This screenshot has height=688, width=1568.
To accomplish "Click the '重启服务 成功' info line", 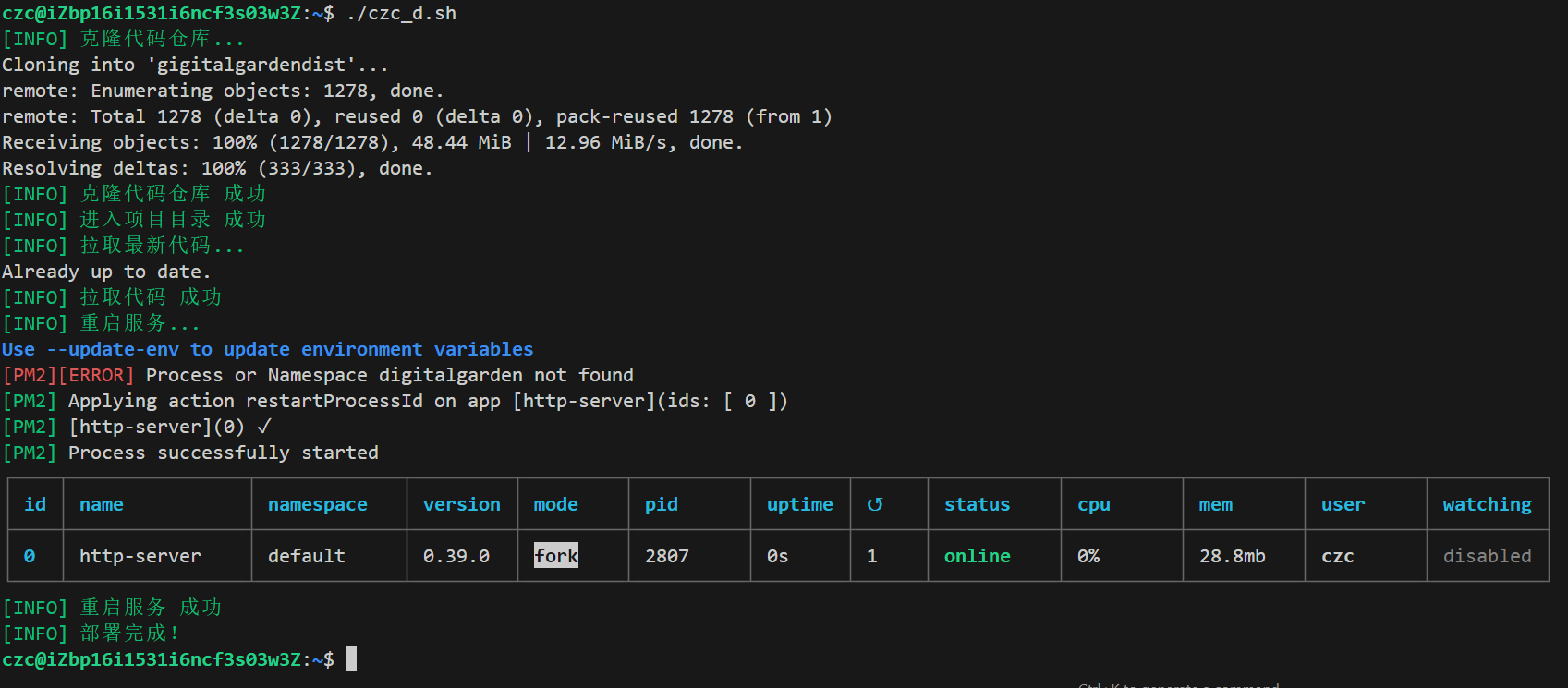I will (112, 608).
